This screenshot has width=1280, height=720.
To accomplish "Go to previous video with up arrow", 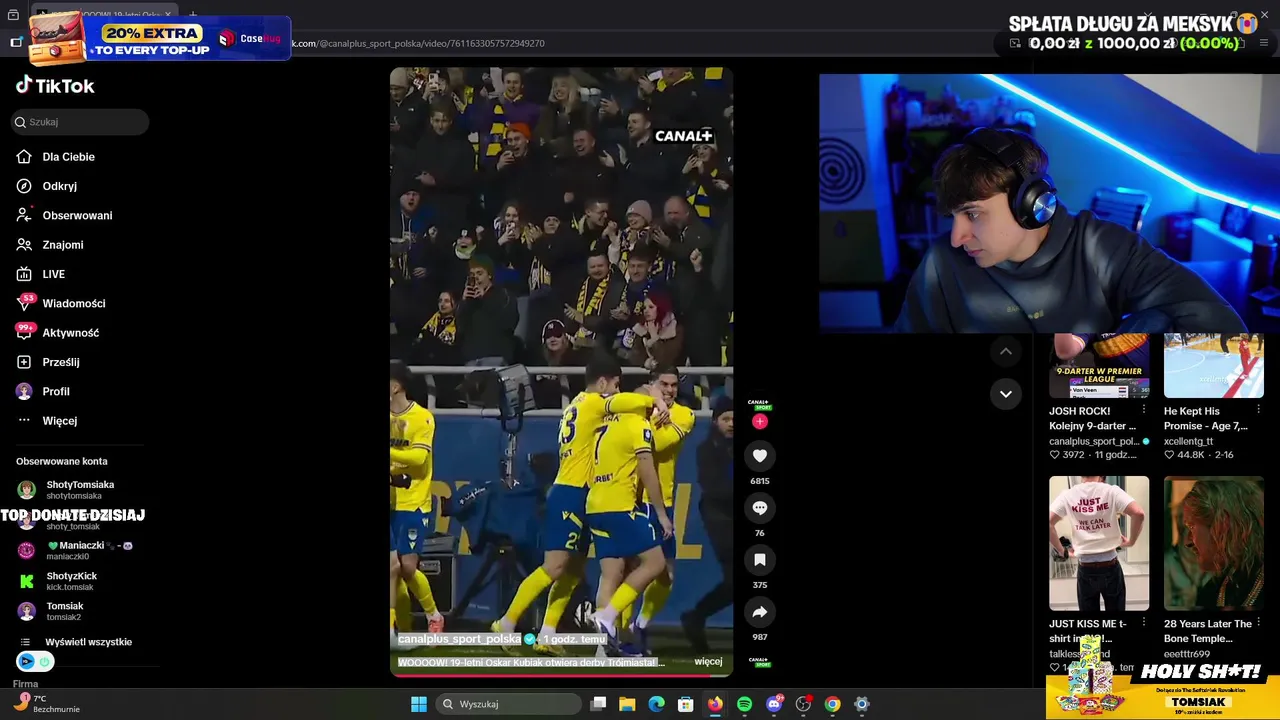I will point(1006,351).
